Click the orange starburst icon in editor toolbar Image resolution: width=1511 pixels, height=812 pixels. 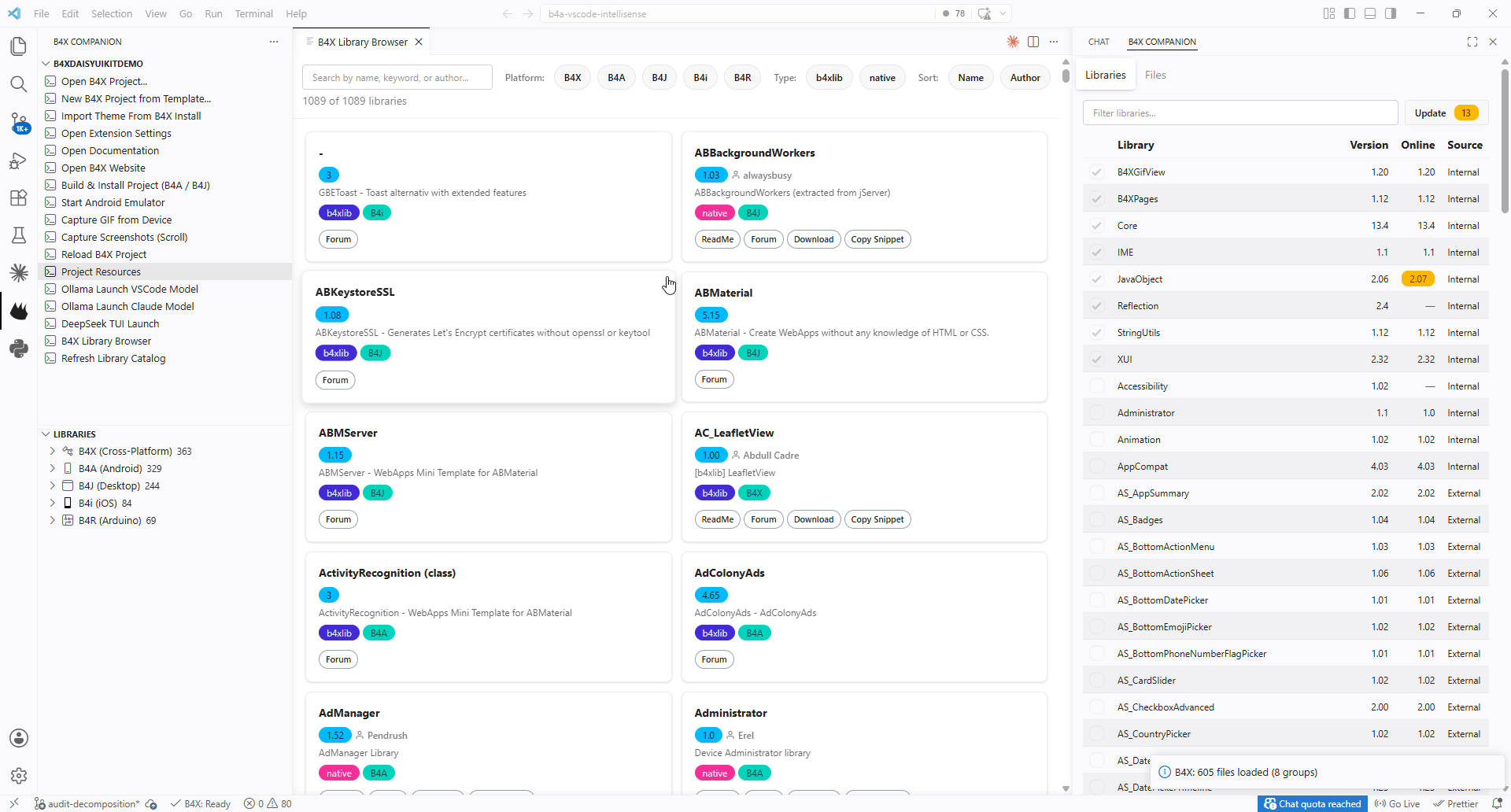[1013, 42]
